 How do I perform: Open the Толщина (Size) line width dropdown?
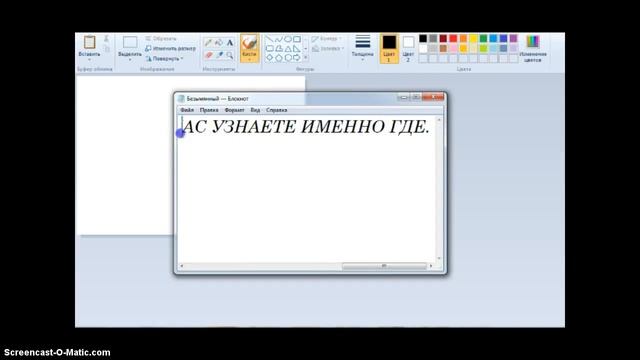coord(362,48)
